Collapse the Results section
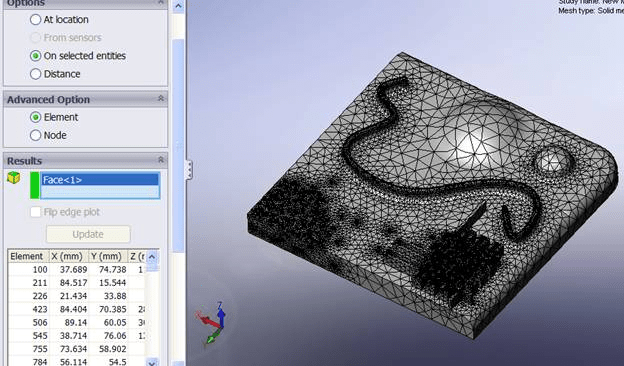The height and width of the screenshot is (366, 624). tap(161, 160)
